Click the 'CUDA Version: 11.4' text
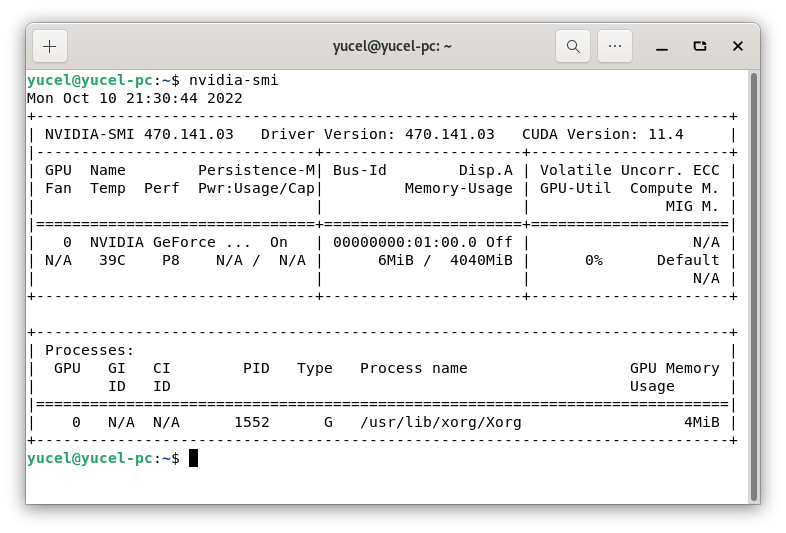This screenshot has width=786, height=533. pyautogui.click(x=603, y=134)
